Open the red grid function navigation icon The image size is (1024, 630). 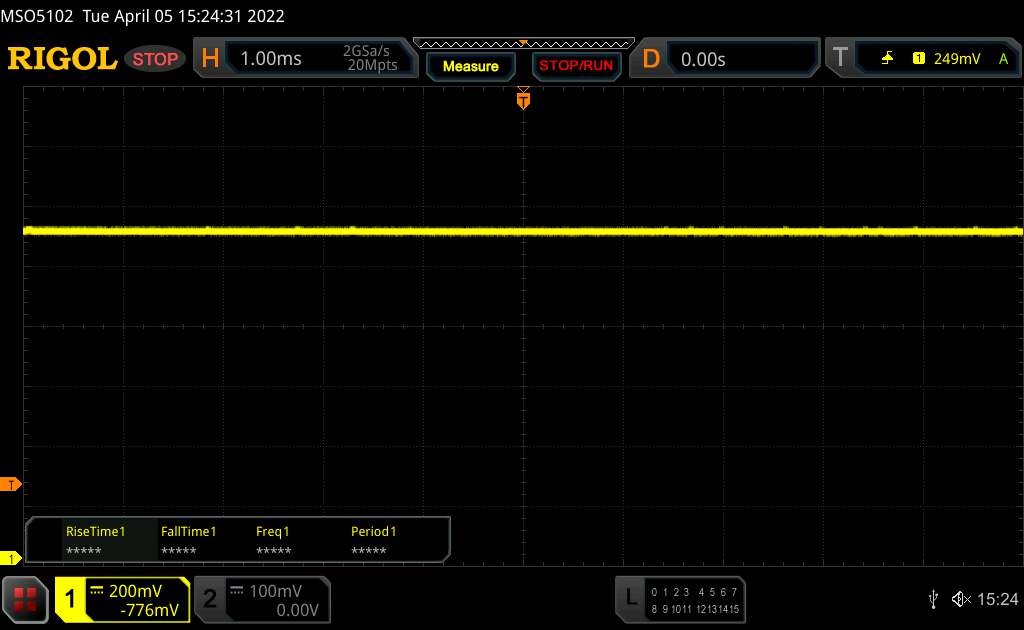click(25, 599)
